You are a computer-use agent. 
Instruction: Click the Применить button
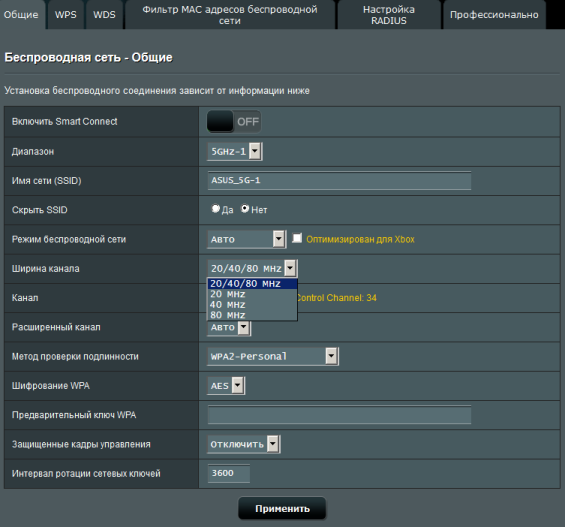[x=282, y=508]
